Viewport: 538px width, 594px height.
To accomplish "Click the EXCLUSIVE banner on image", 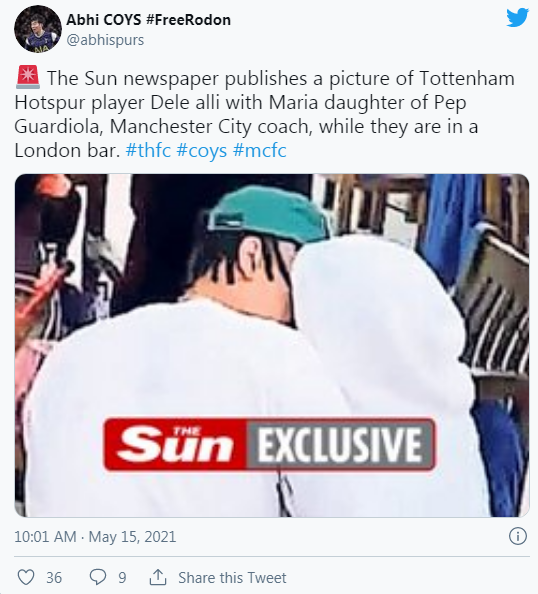I will tap(340, 444).
